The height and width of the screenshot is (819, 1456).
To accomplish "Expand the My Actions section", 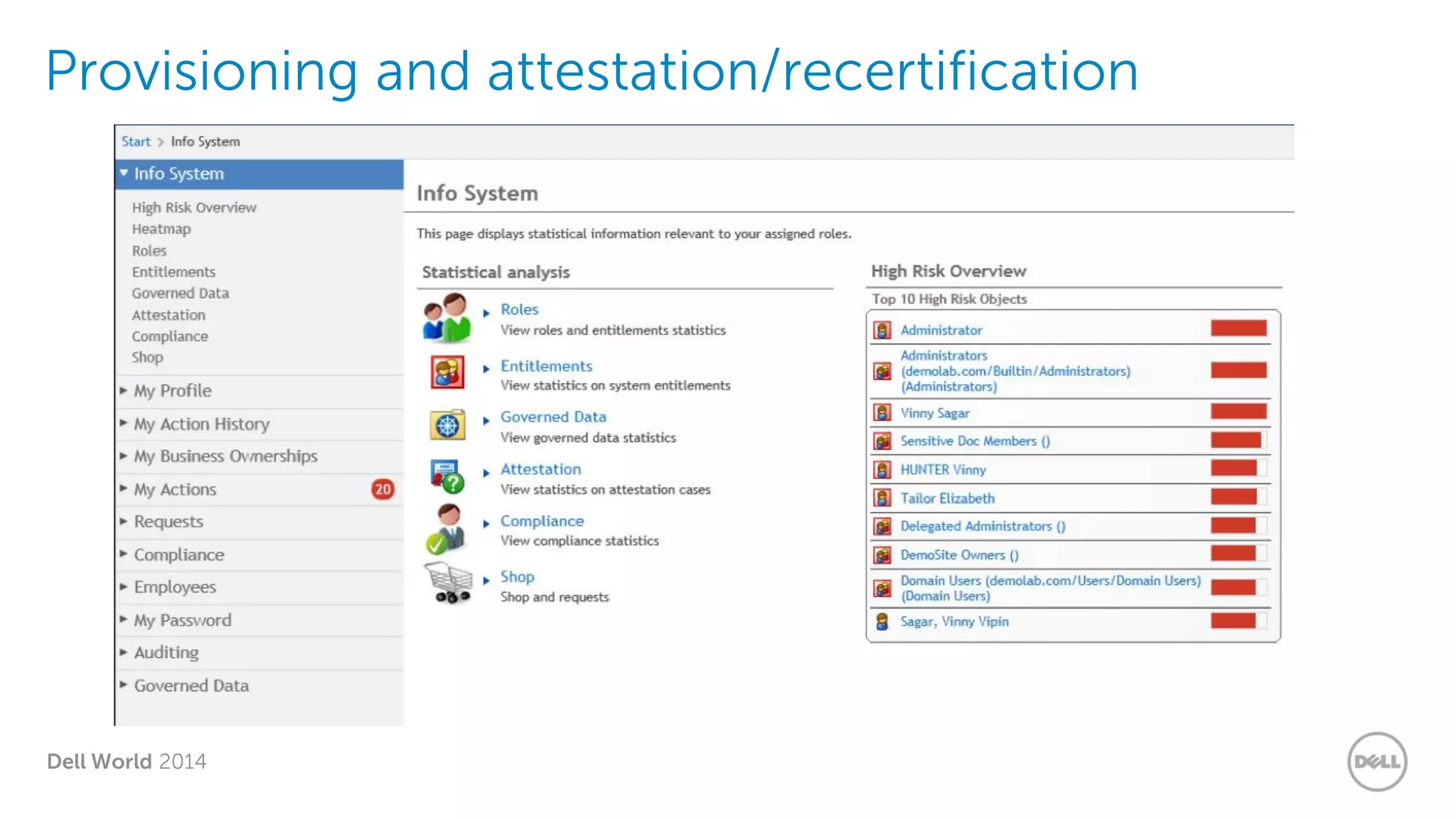I will [x=124, y=488].
